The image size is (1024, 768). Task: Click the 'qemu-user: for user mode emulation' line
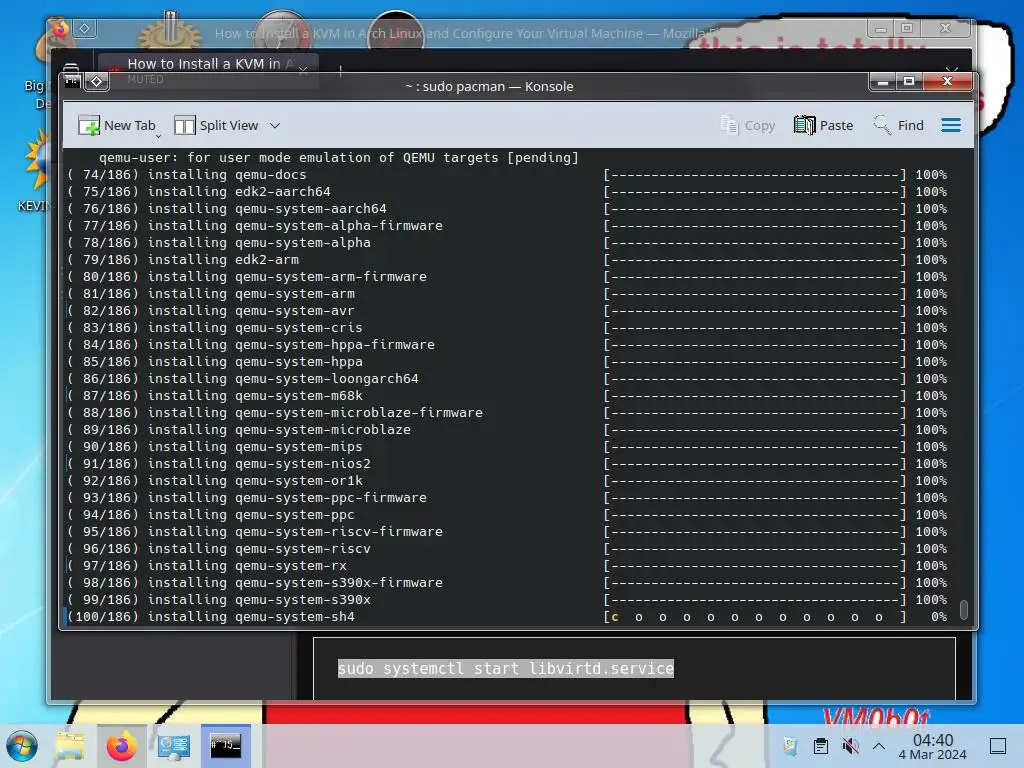click(338, 157)
